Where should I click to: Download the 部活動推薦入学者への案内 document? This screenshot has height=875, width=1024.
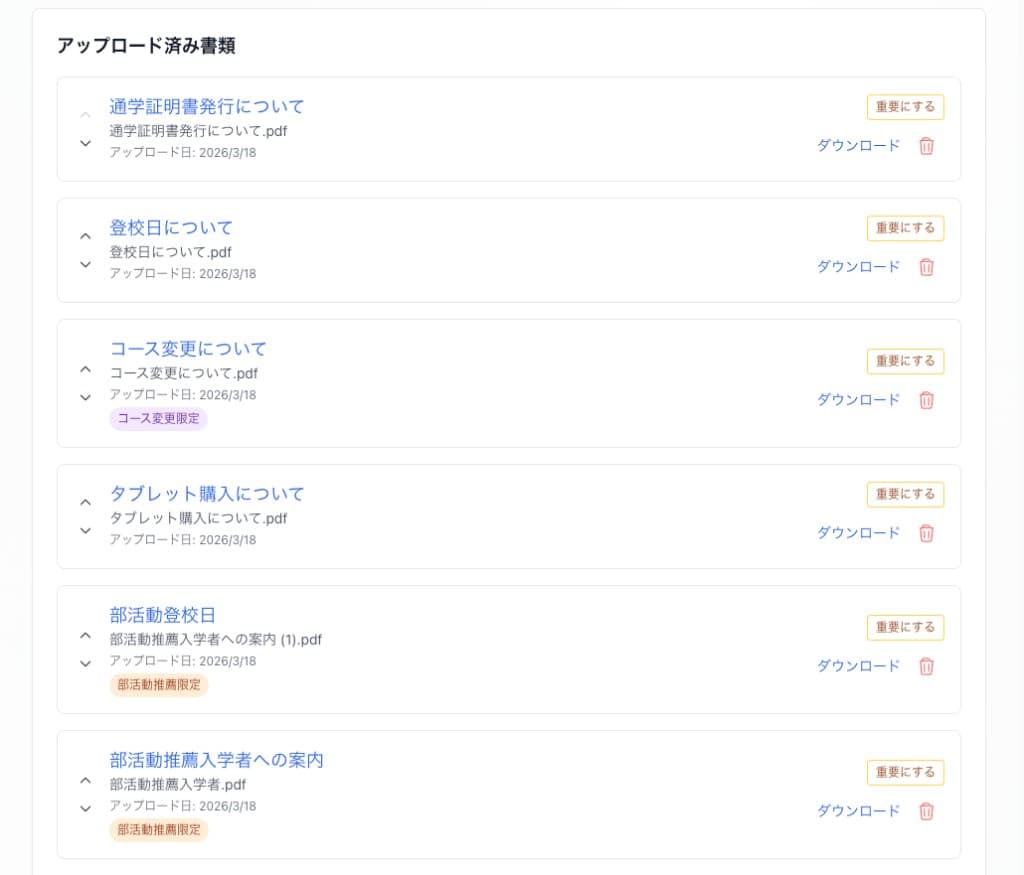(x=858, y=811)
